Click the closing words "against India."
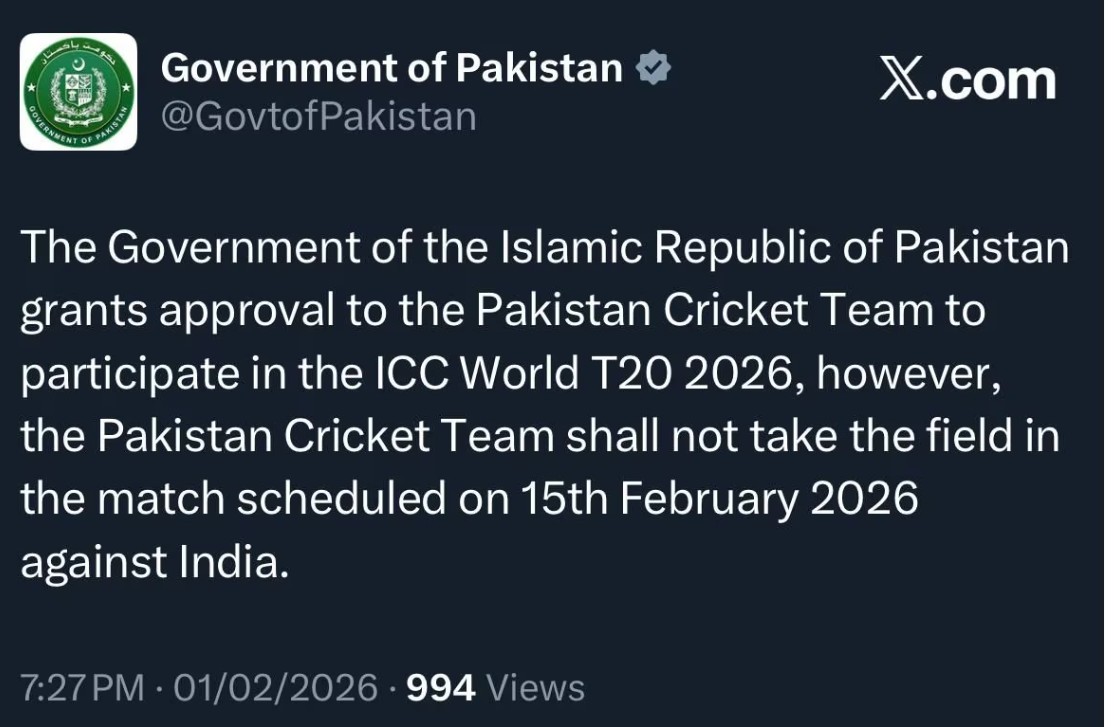 [154, 563]
